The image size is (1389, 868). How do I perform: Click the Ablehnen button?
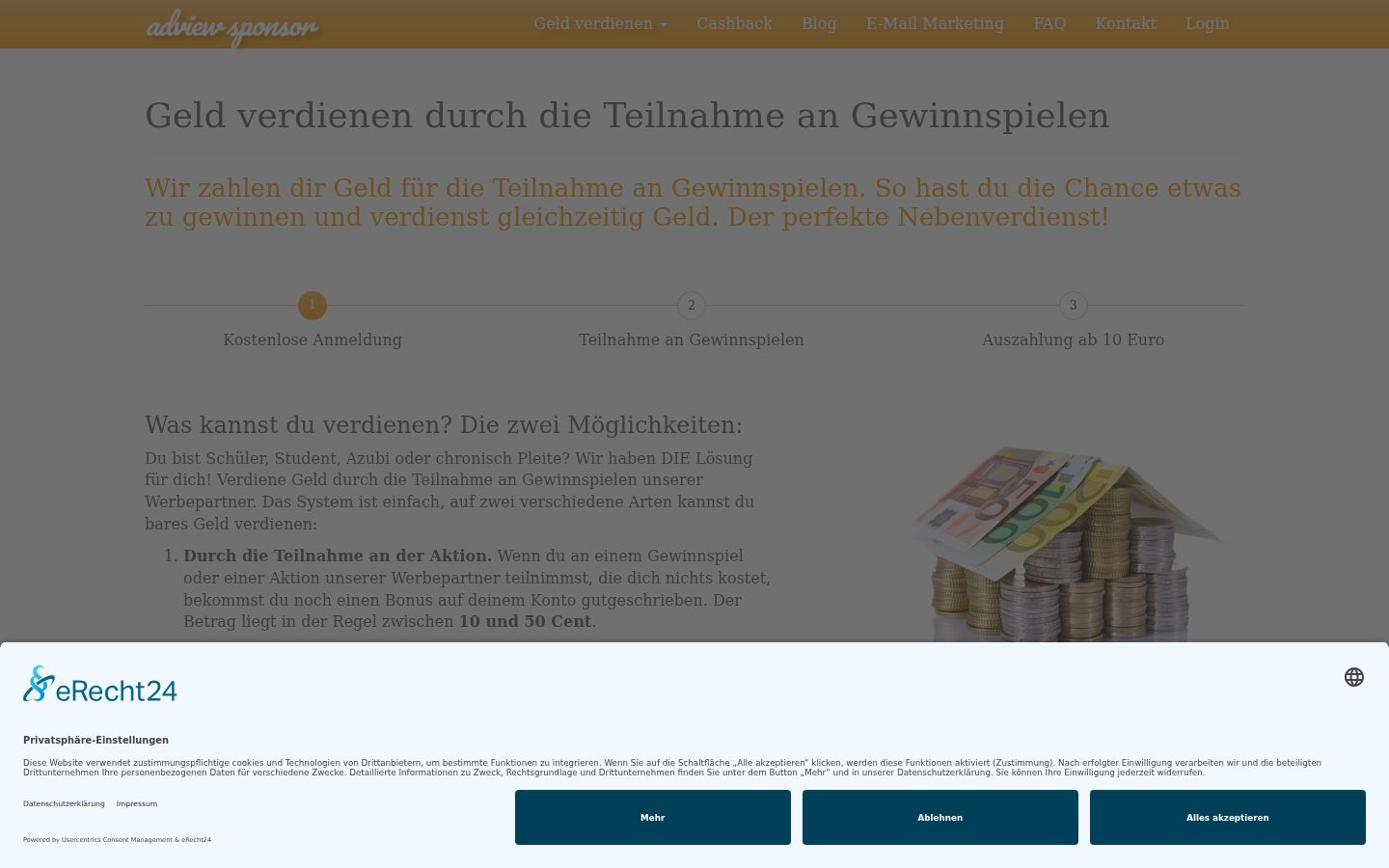(x=940, y=817)
